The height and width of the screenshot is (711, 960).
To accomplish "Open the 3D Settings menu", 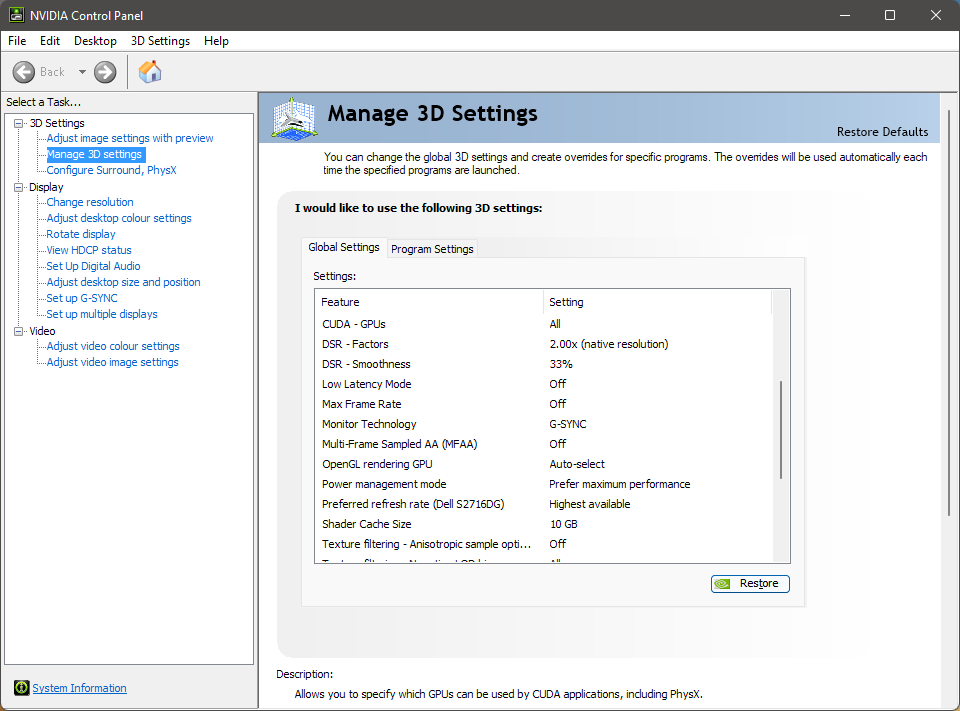I will [160, 41].
